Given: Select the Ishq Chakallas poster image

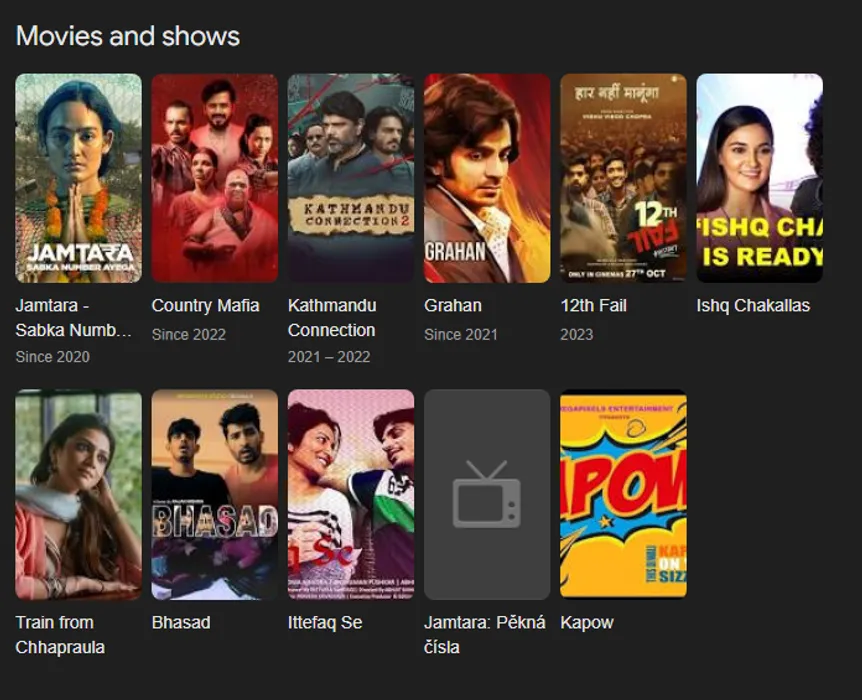Looking at the screenshot, I should pos(758,178).
